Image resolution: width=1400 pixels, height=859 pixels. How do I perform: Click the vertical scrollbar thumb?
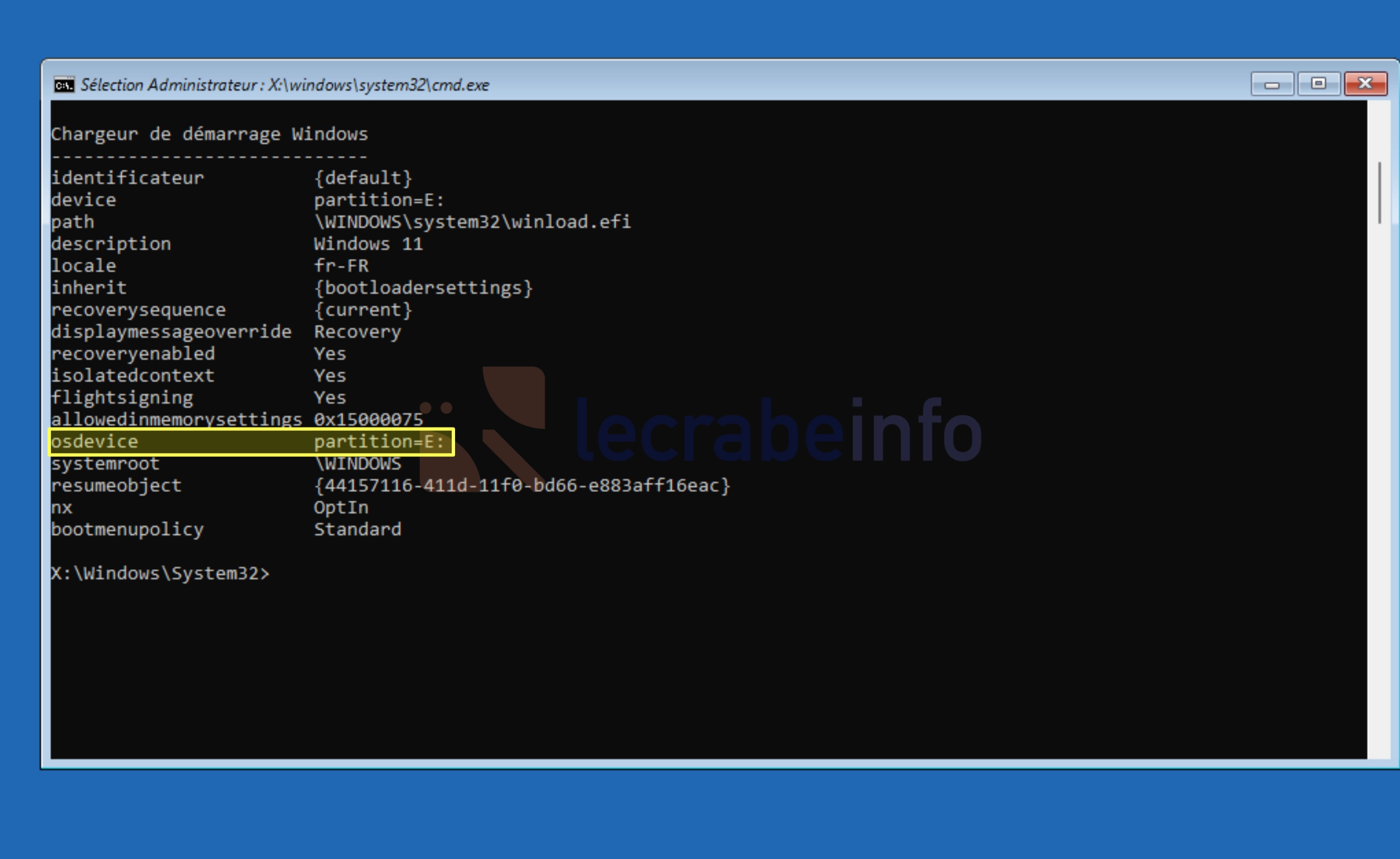point(1379,192)
